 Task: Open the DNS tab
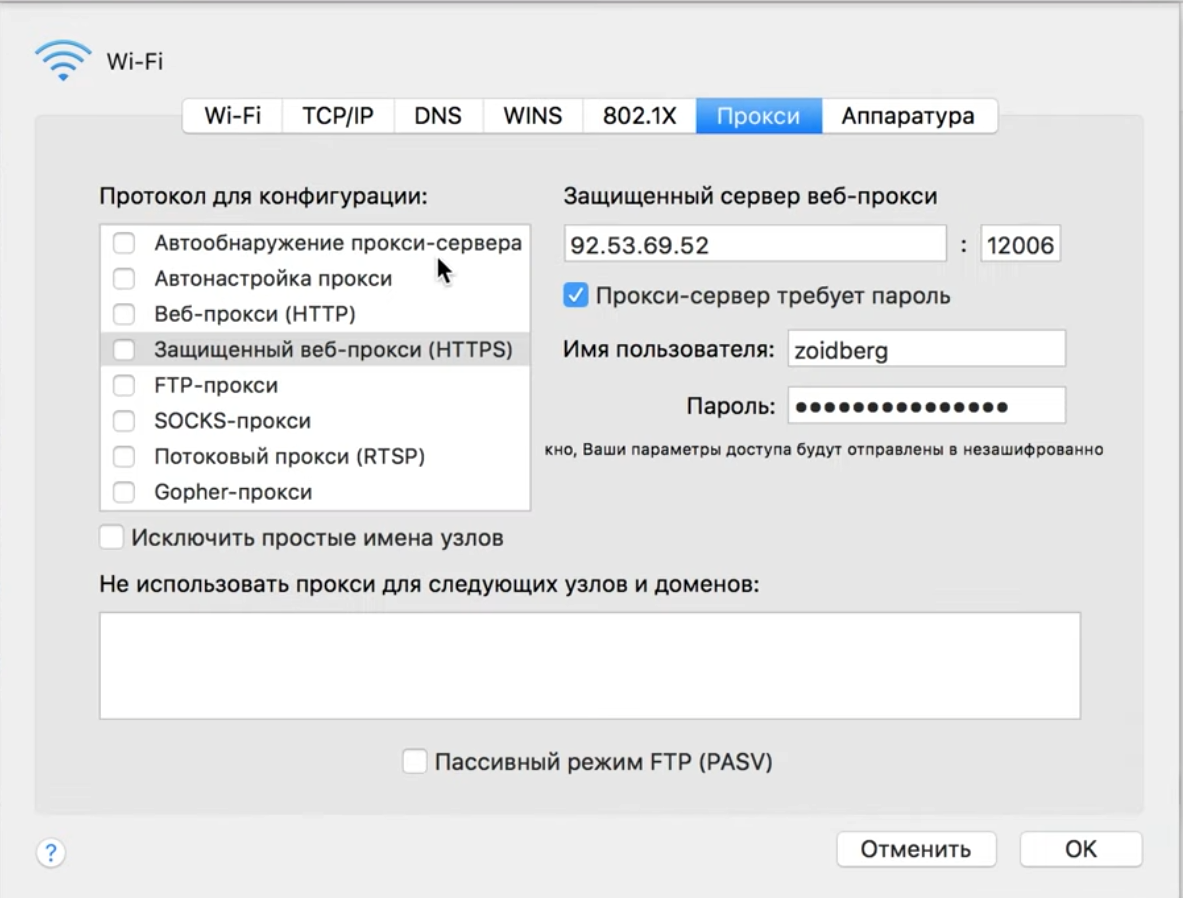coord(438,116)
